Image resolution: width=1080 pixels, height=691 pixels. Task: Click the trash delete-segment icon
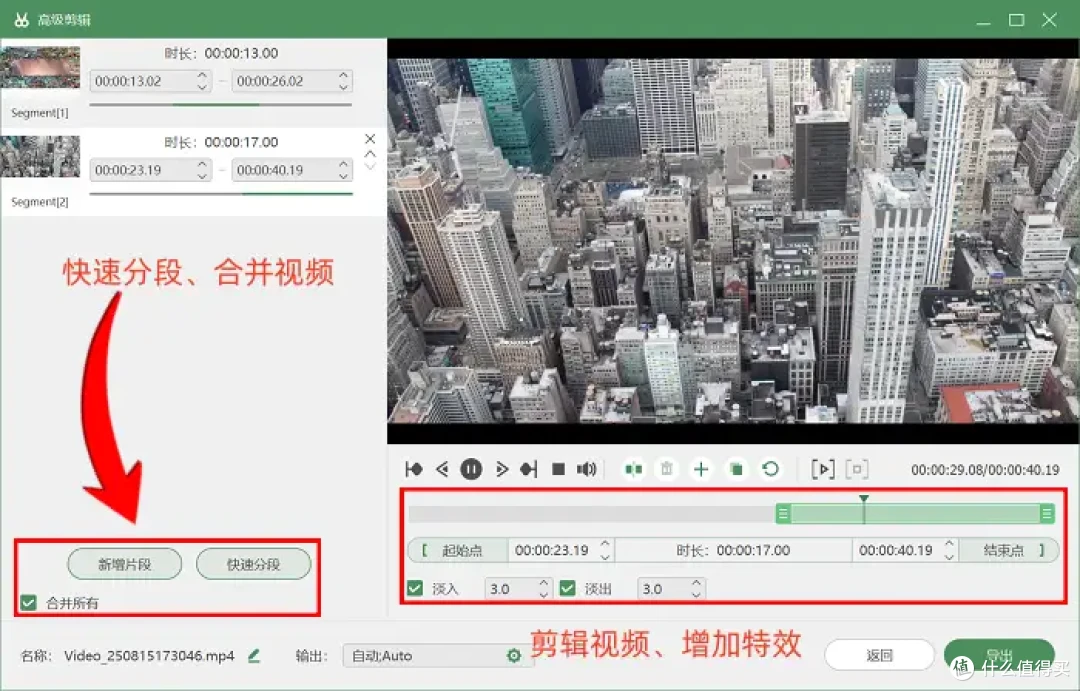pos(667,469)
